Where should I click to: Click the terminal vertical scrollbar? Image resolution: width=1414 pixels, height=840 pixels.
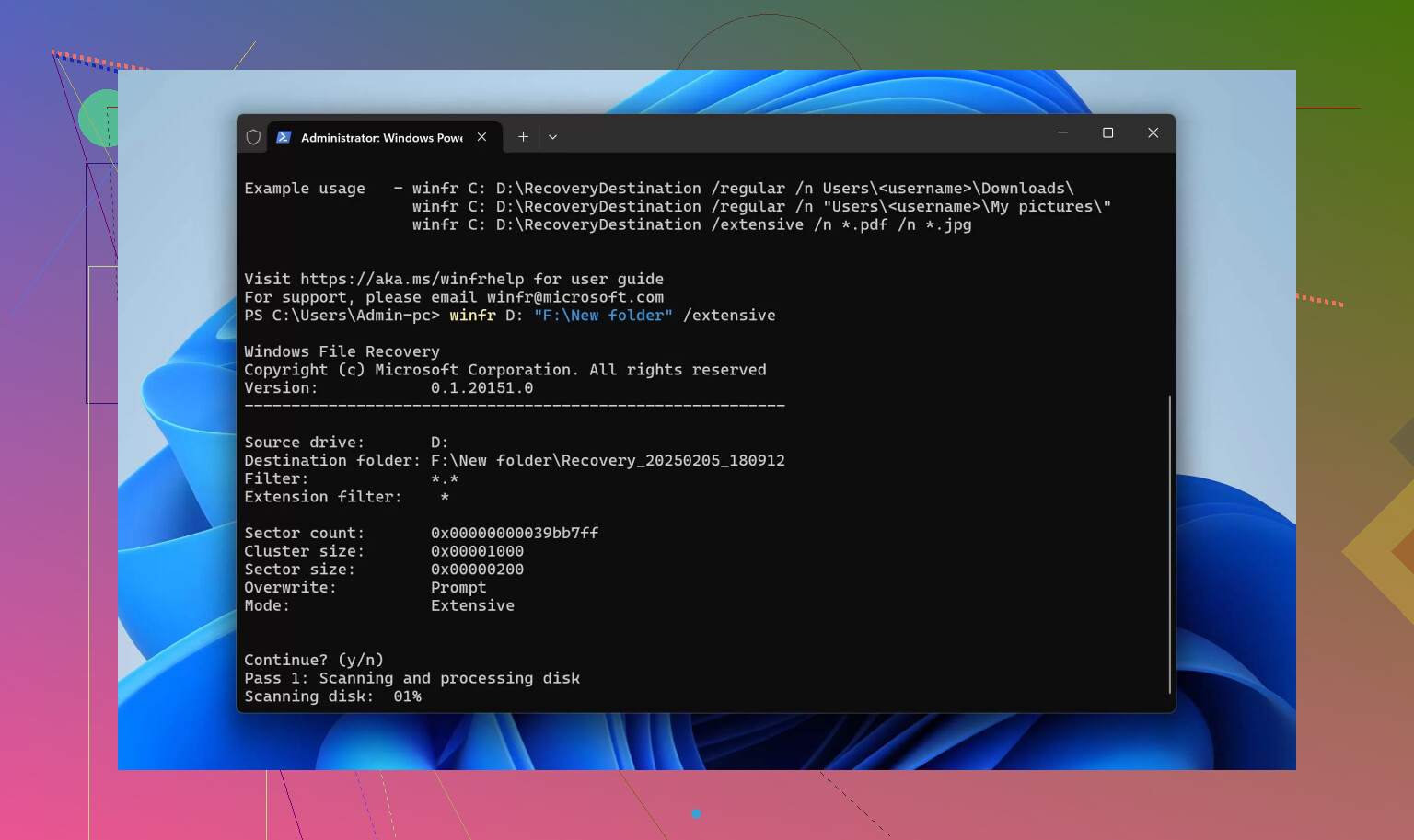coord(1169,543)
